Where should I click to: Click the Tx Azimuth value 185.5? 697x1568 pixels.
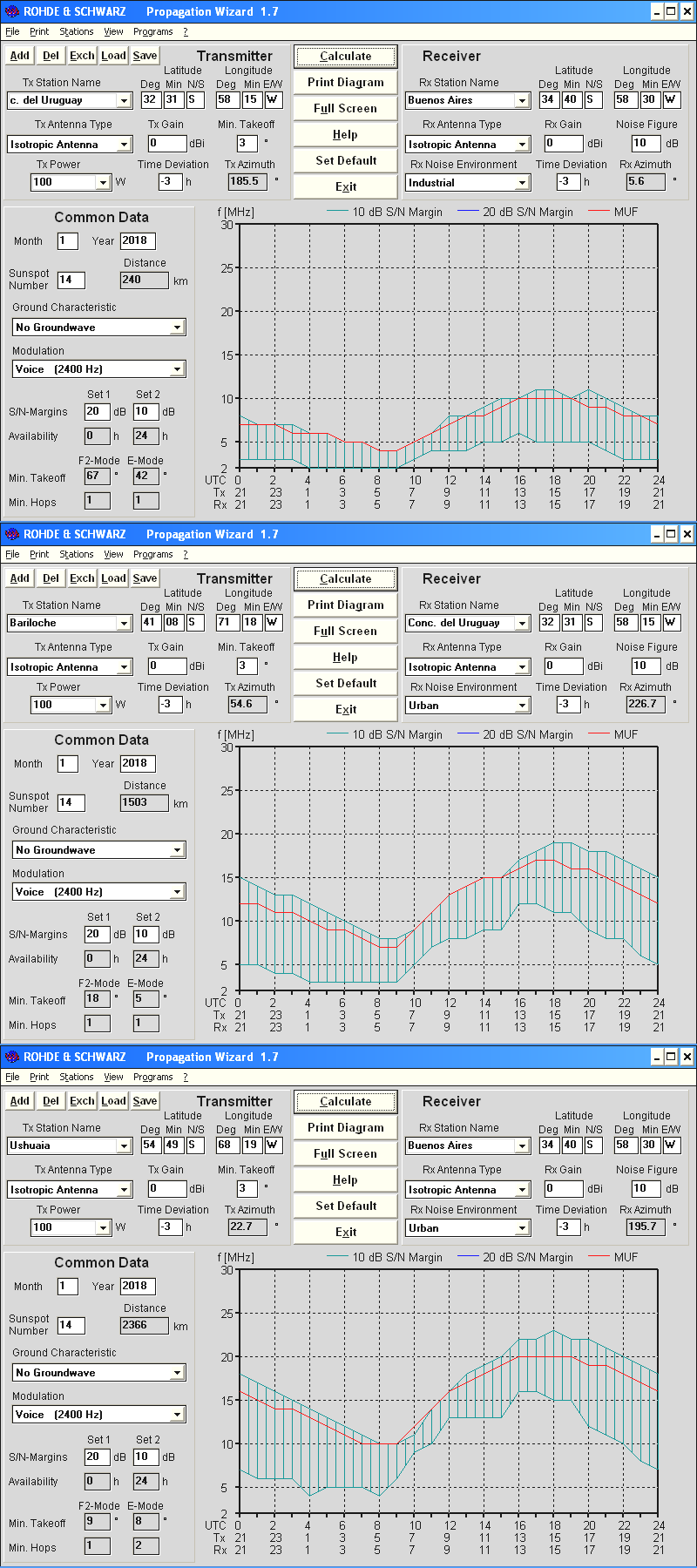[x=248, y=182]
